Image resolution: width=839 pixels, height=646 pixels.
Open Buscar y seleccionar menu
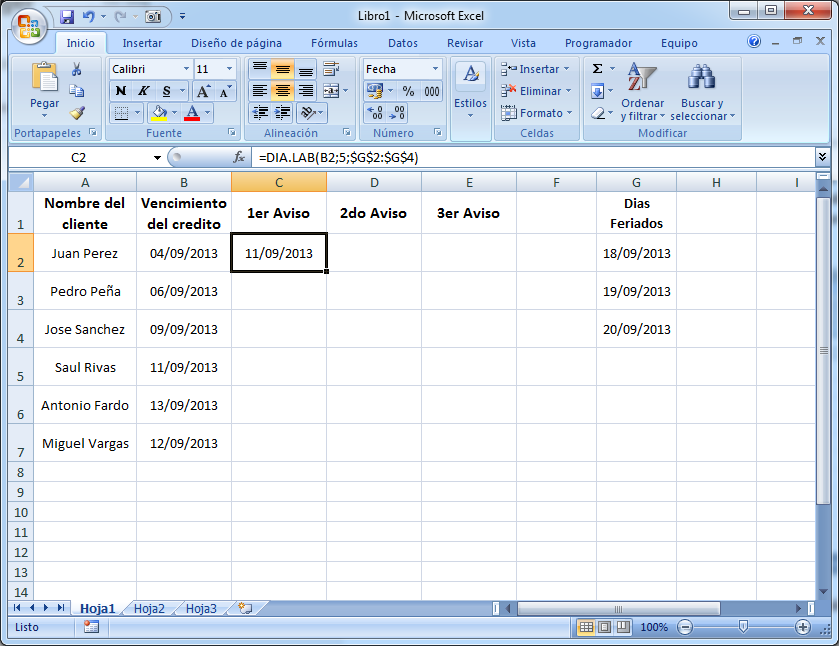pos(703,91)
